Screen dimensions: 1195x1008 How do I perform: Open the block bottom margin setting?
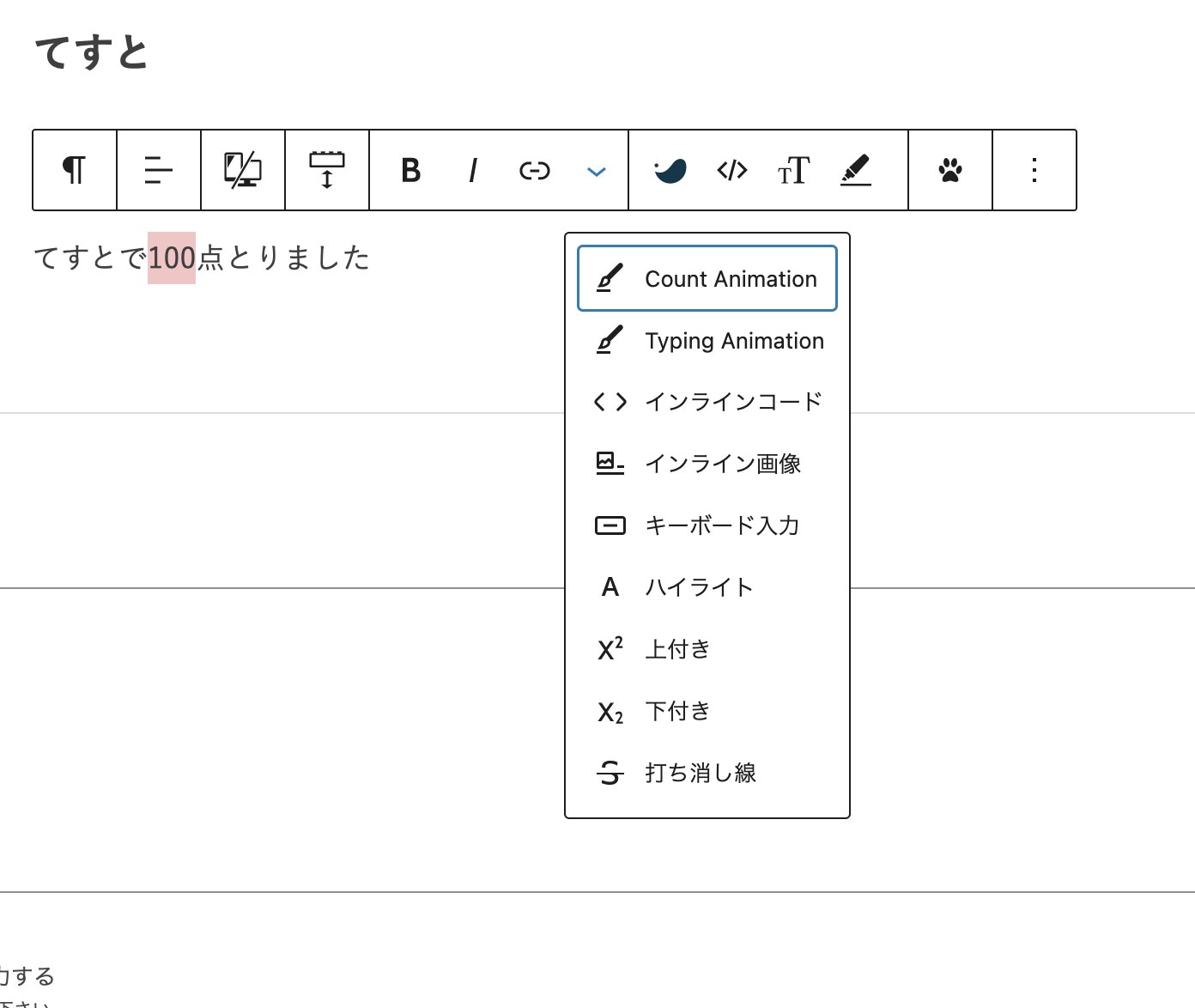327,170
